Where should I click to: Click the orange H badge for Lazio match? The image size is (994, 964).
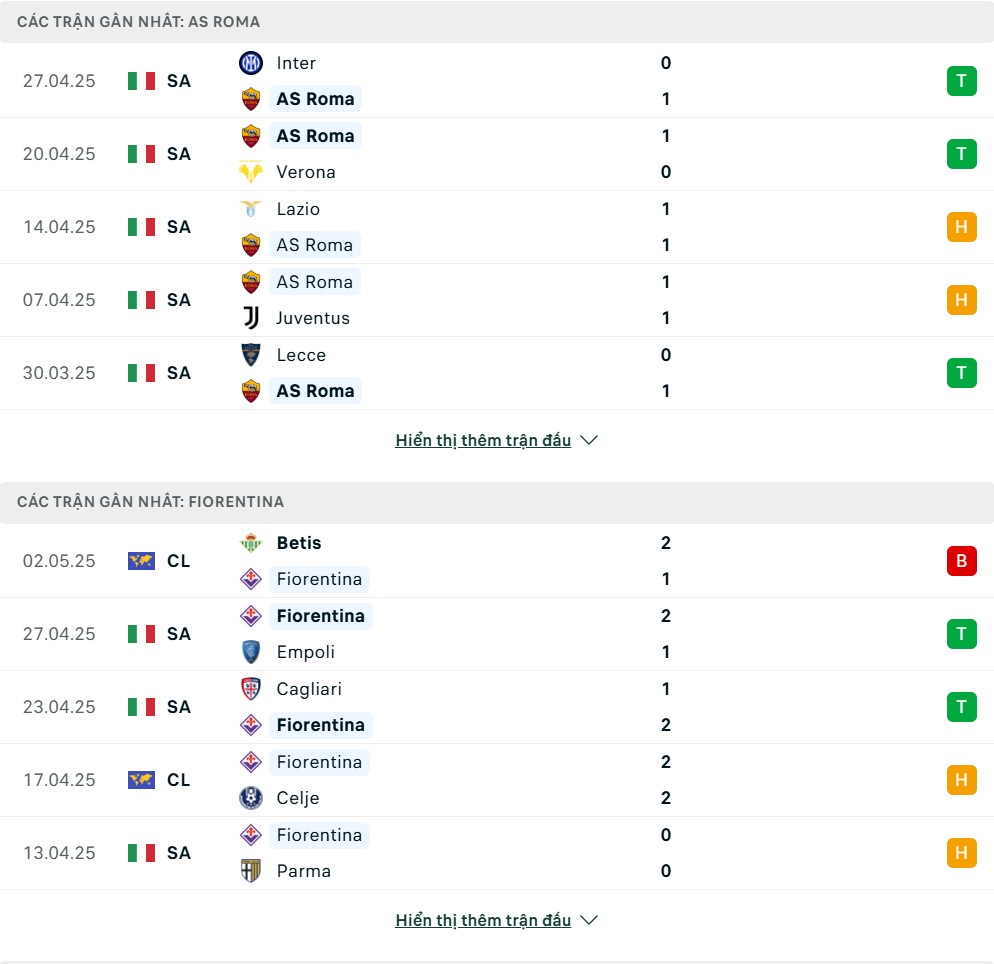click(961, 227)
